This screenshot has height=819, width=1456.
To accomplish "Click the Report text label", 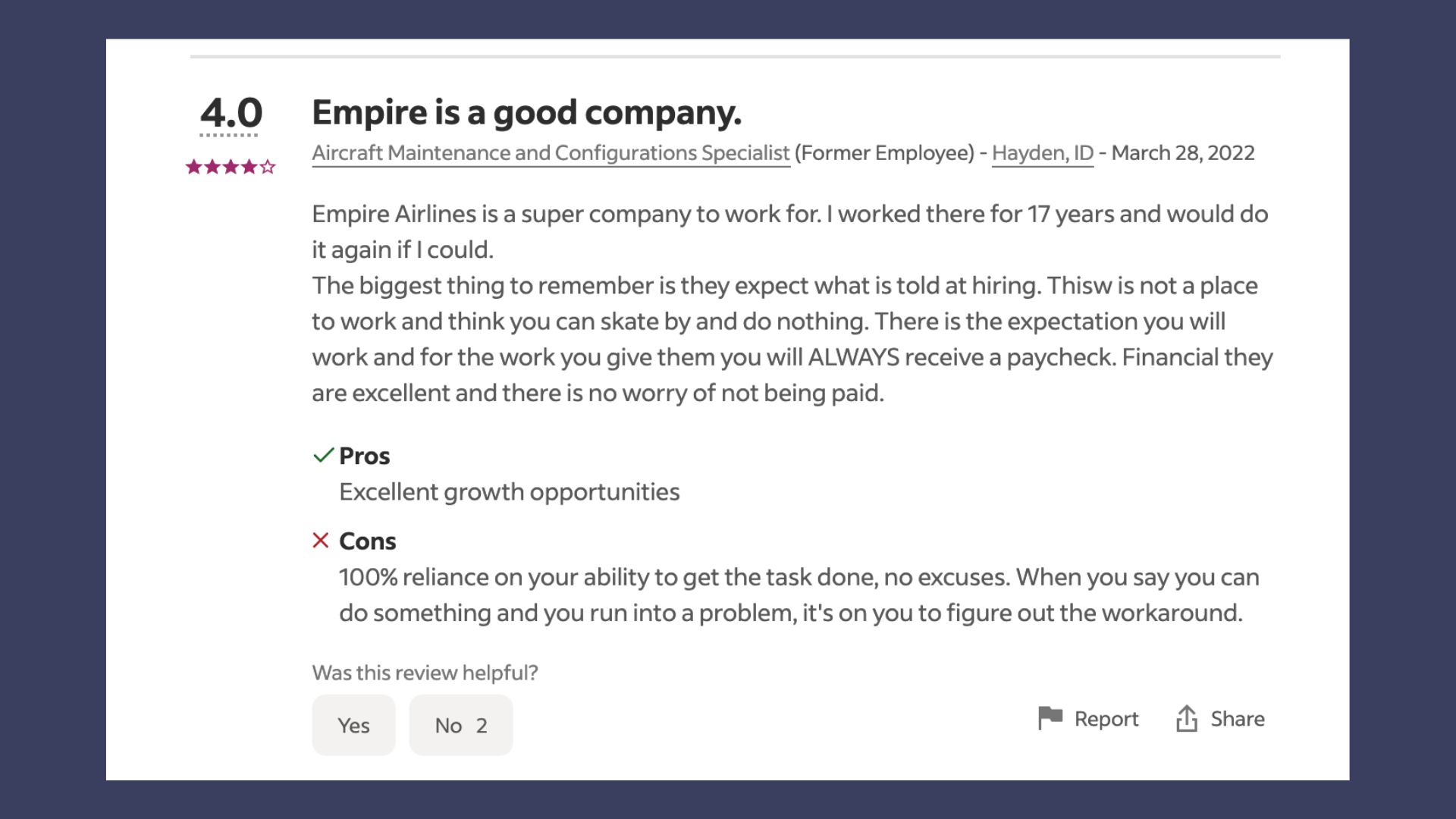I will pos(1106,719).
